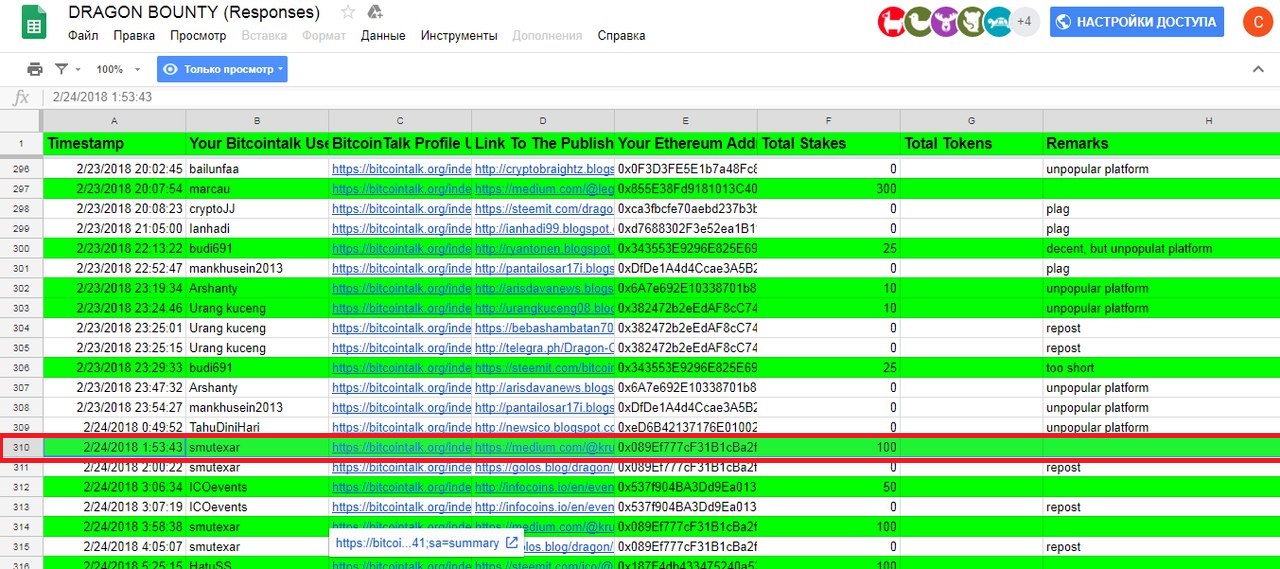Click the 'too short' remark cell
1280x569 pixels.
pyautogui.click(x=1161, y=367)
